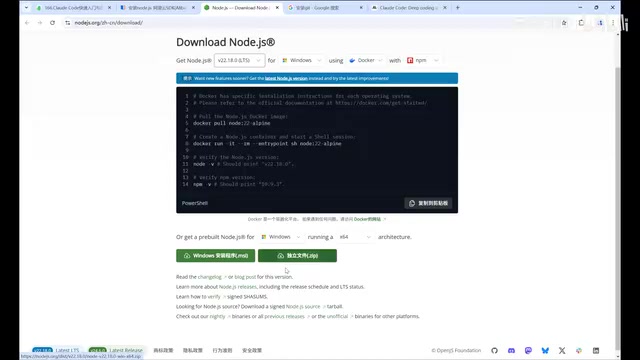Viewport: 640px width, 360px height.
Task: Click the Latest Release footer badge
Action: (116, 350)
